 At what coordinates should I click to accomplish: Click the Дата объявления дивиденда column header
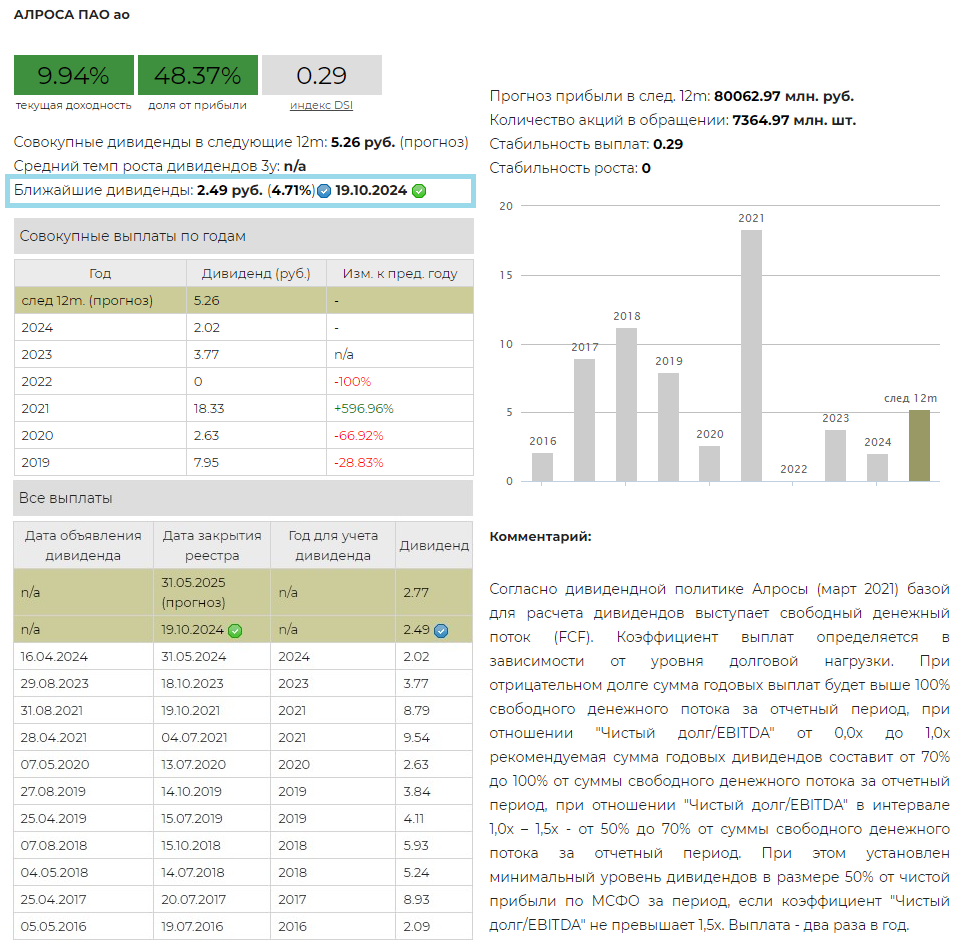click(84, 545)
